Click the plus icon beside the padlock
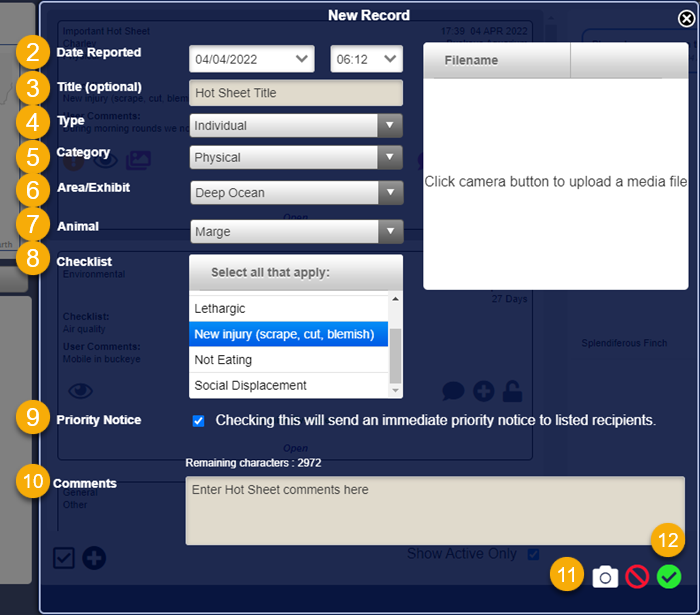 coord(484,391)
